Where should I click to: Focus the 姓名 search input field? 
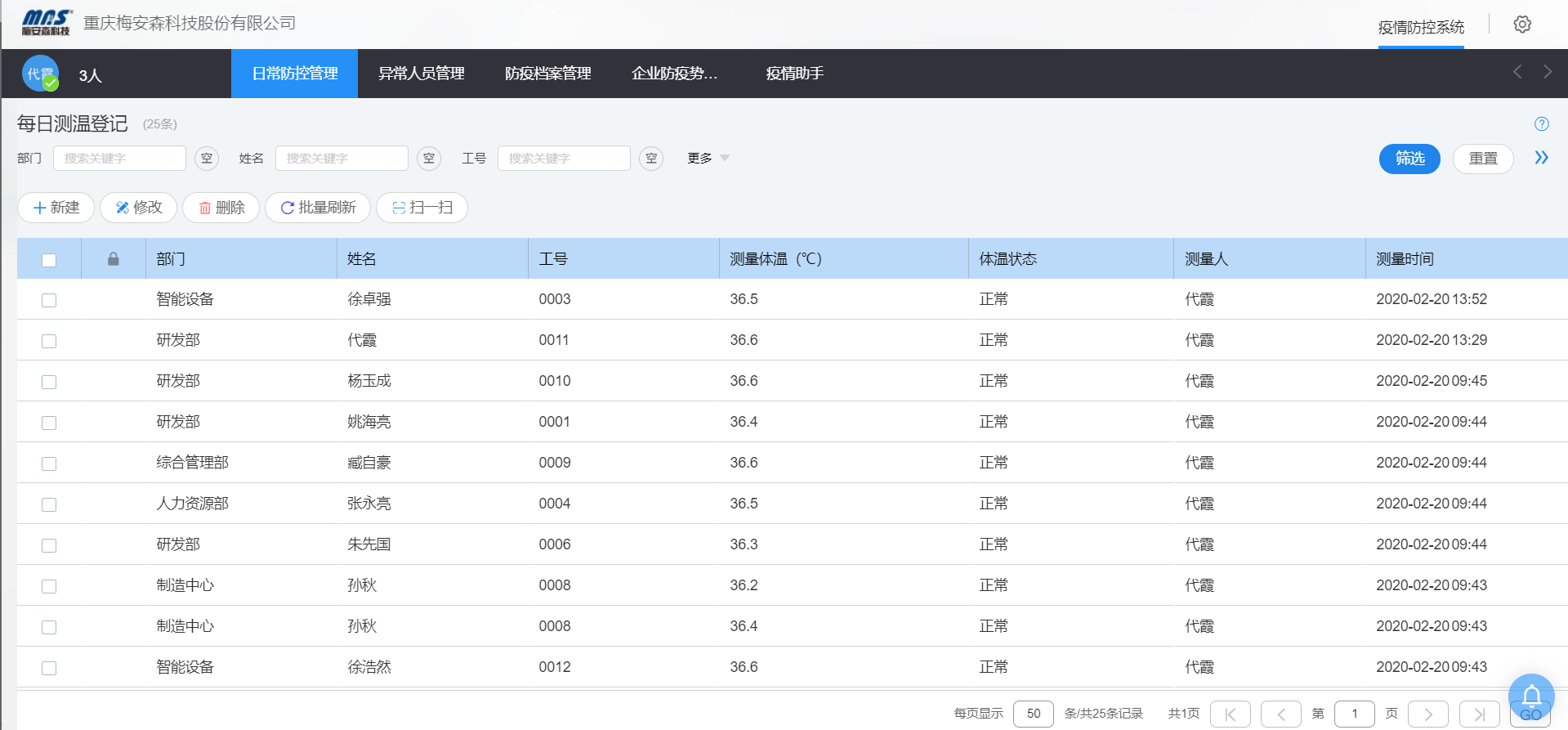click(342, 159)
